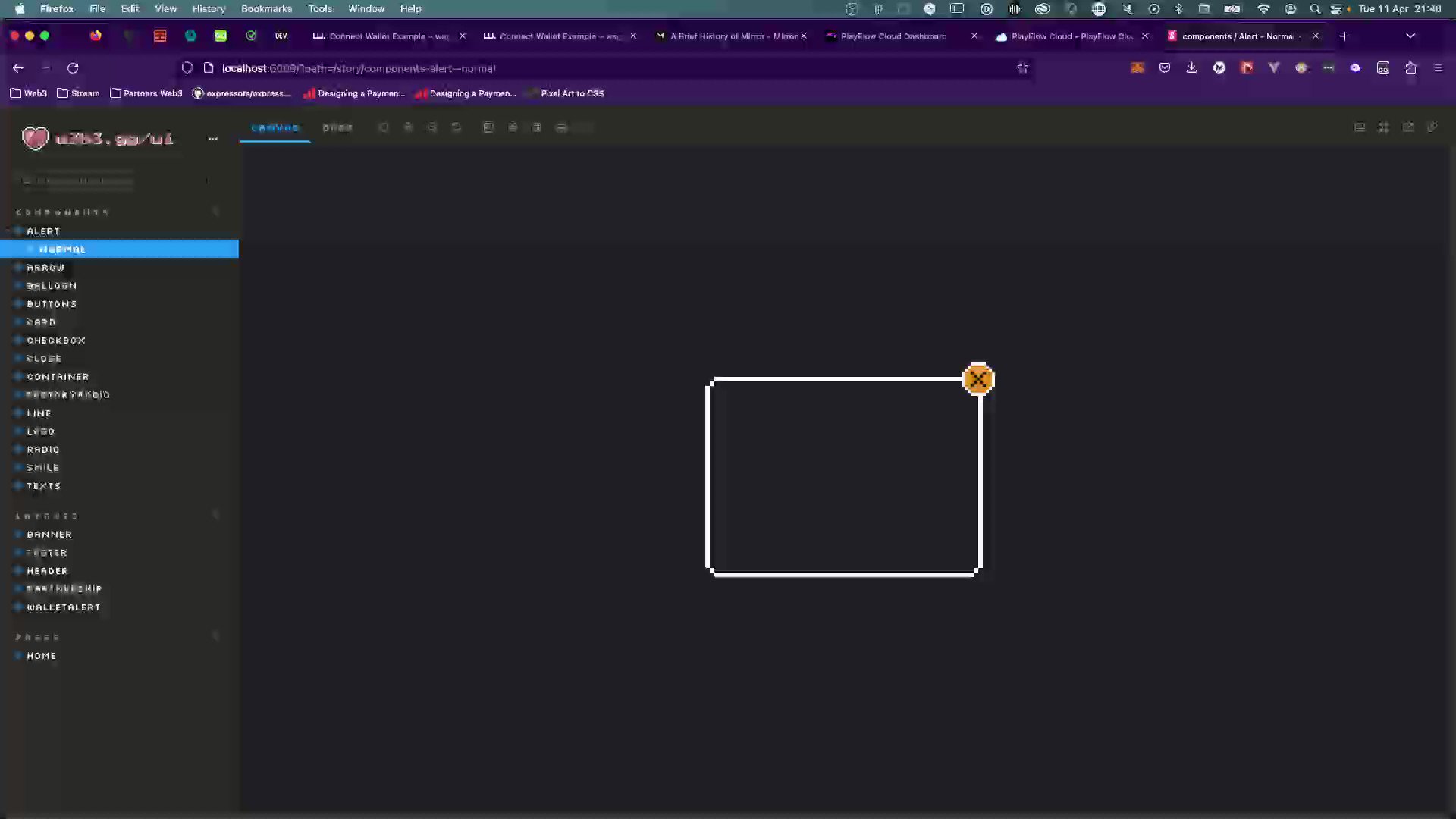Image resolution: width=1456 pixels, height=819 pixels.
Task: Open a new browser tab with plus button
Action: [1344, 36]
